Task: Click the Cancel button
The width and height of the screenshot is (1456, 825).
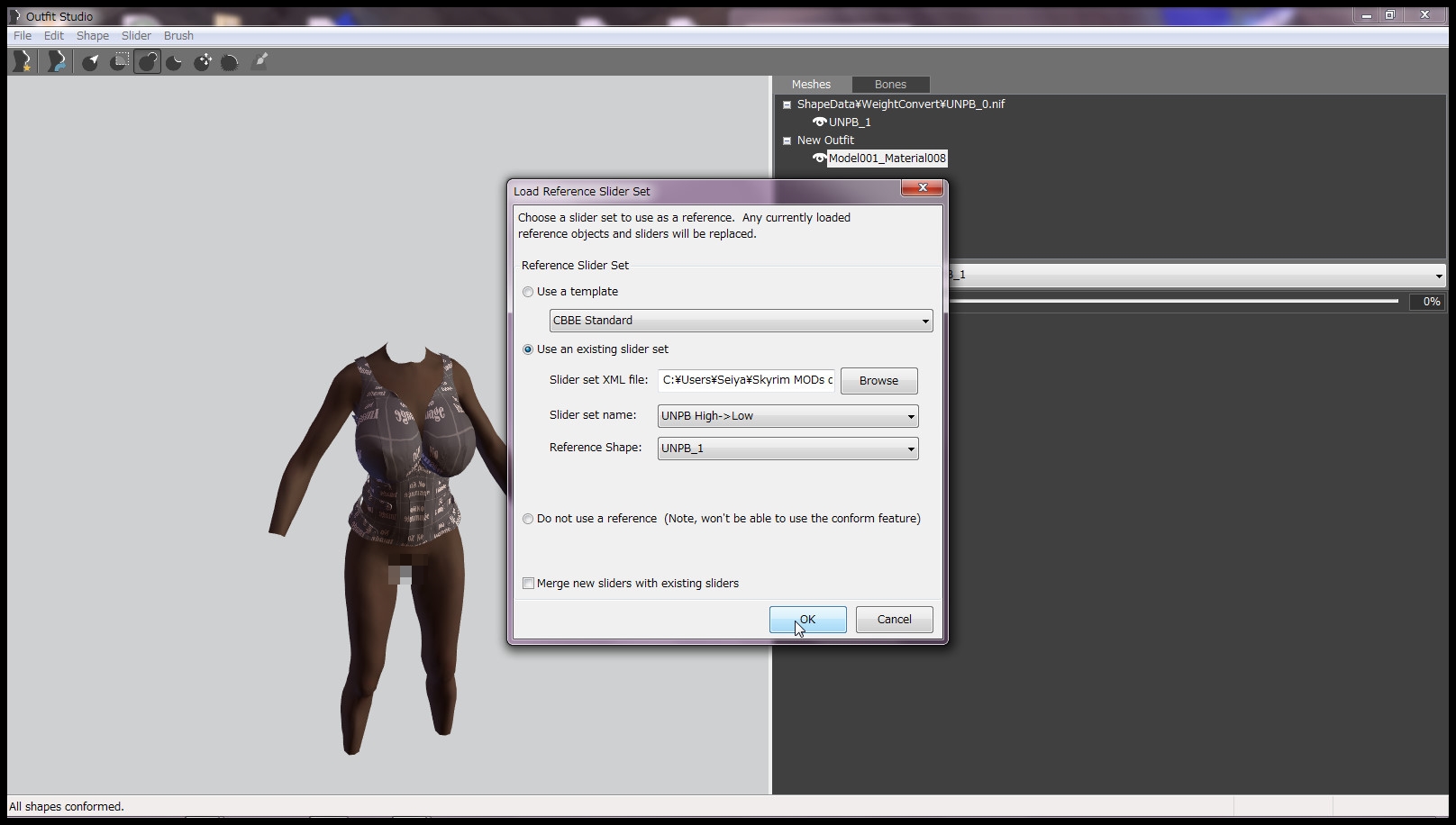Action: [895, 620]
